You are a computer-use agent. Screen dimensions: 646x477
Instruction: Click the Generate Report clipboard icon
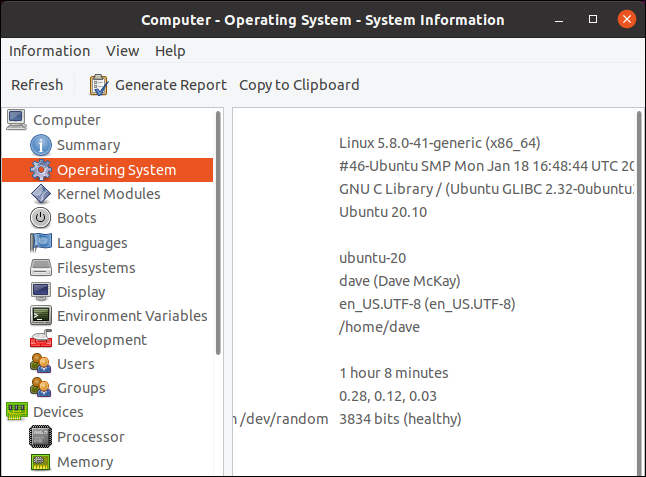[x=99, y=85]
